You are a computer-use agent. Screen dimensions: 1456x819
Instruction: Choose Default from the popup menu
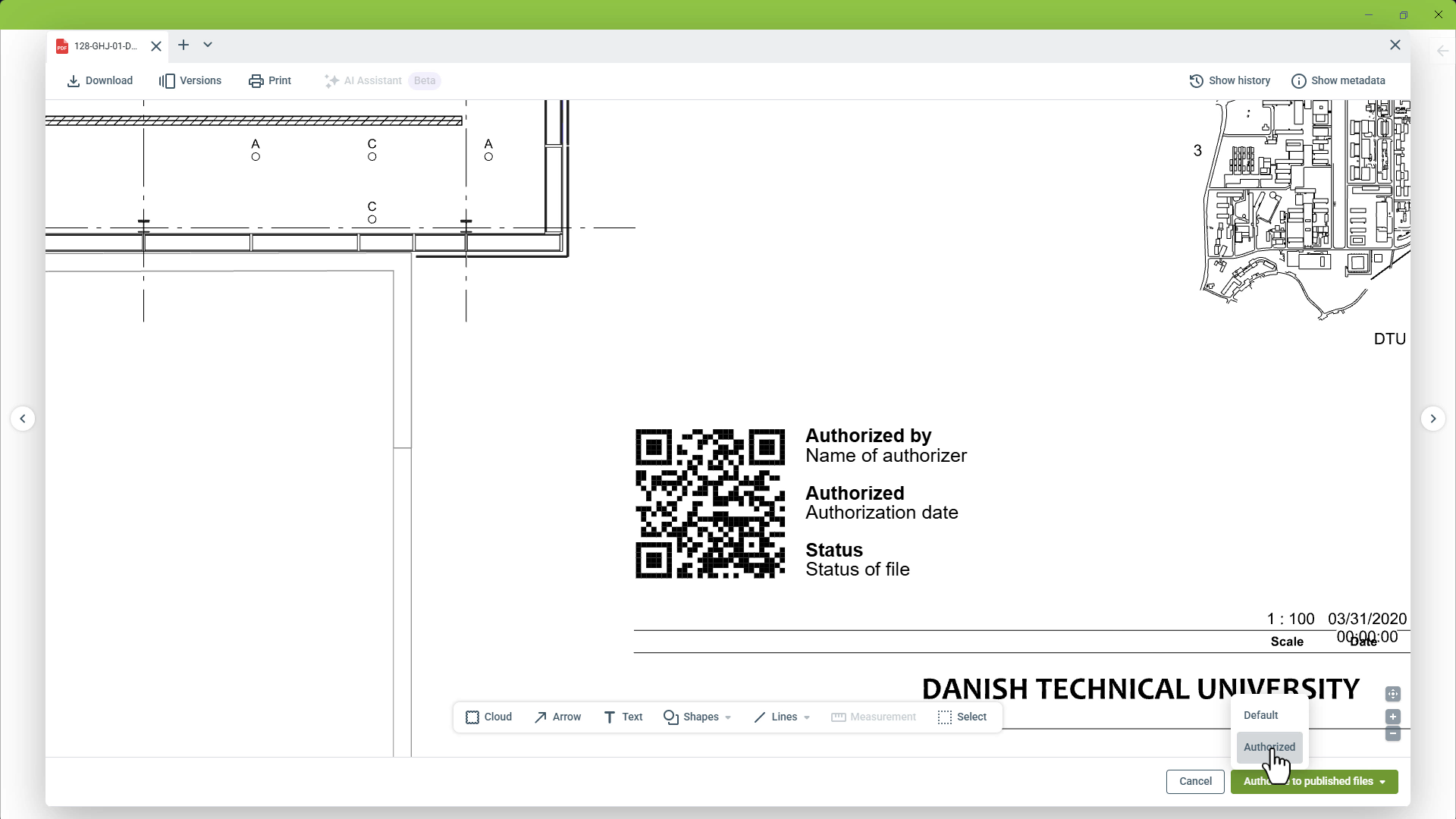[1261, 715]
